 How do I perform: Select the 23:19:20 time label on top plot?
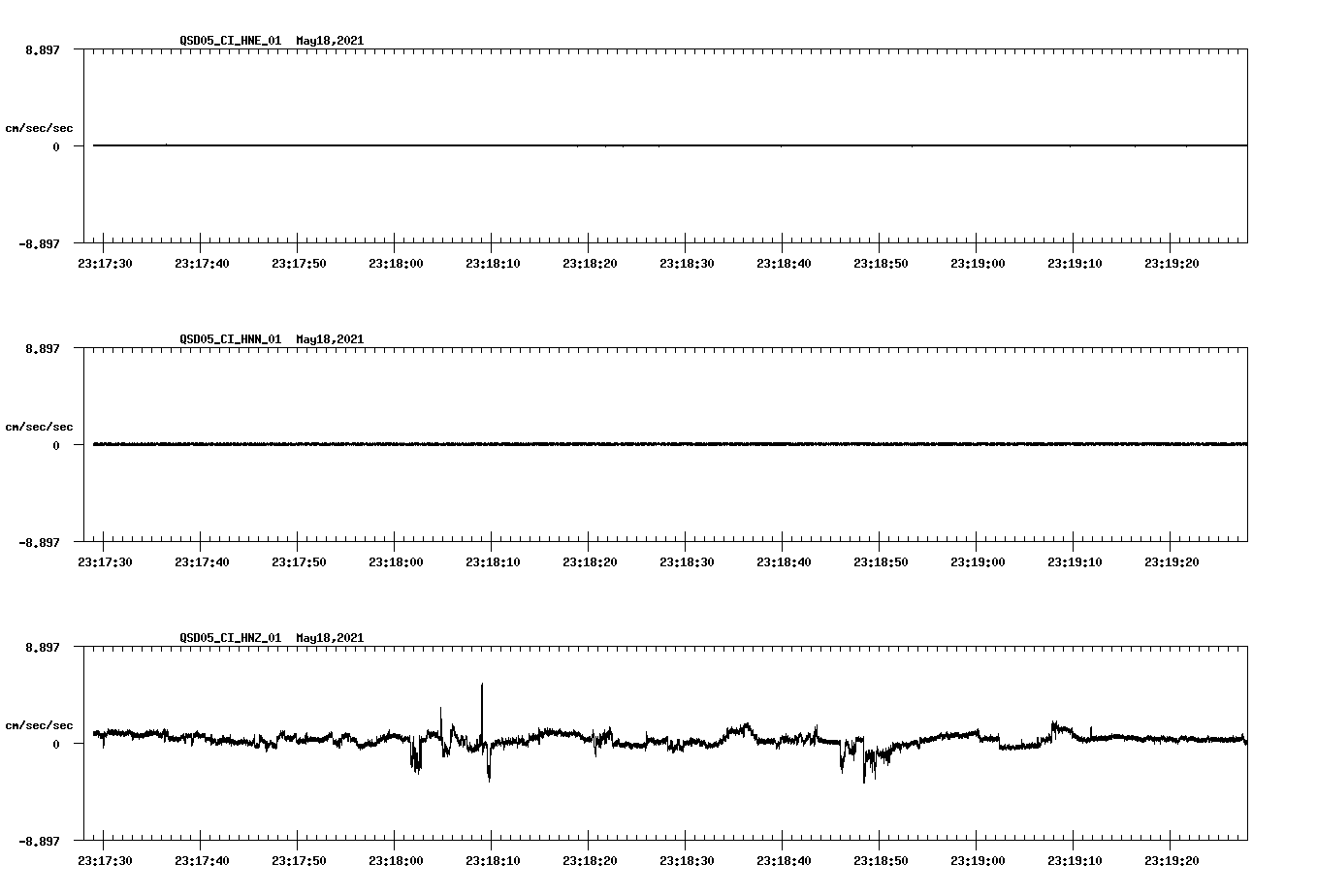pyautogui.click(x=1172, y=261)
